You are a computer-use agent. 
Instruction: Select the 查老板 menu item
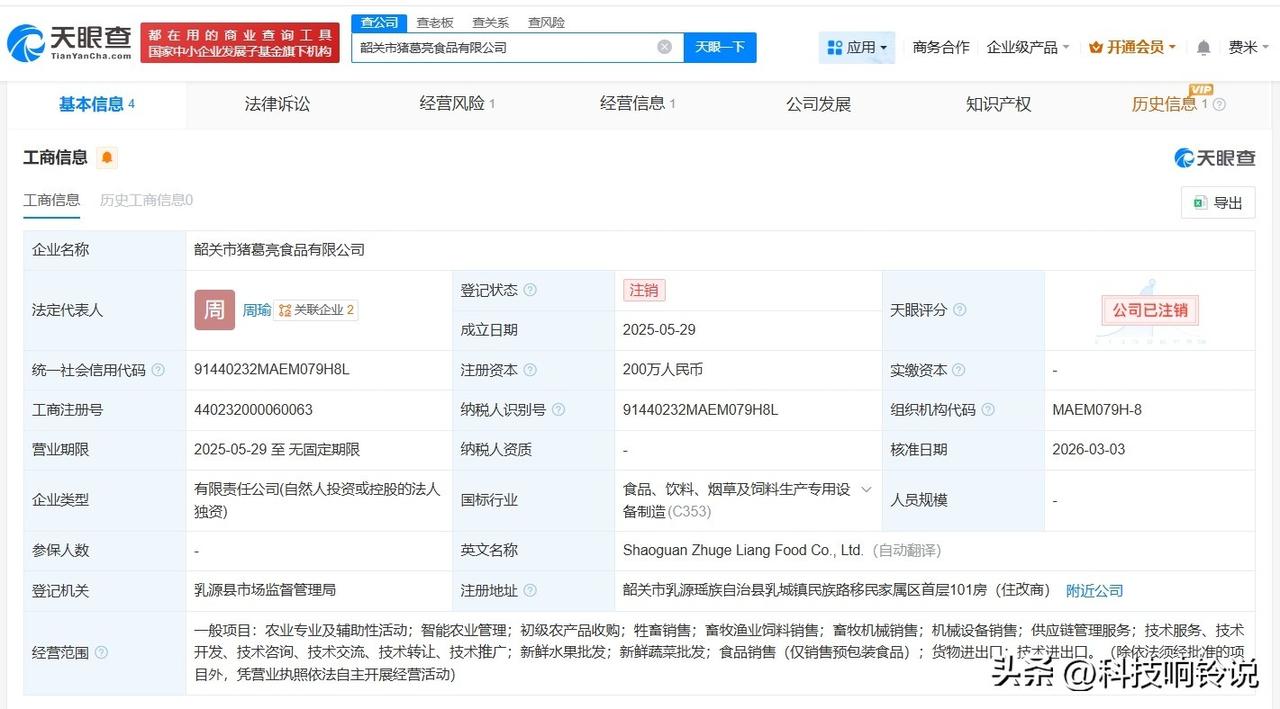(434, 21)
